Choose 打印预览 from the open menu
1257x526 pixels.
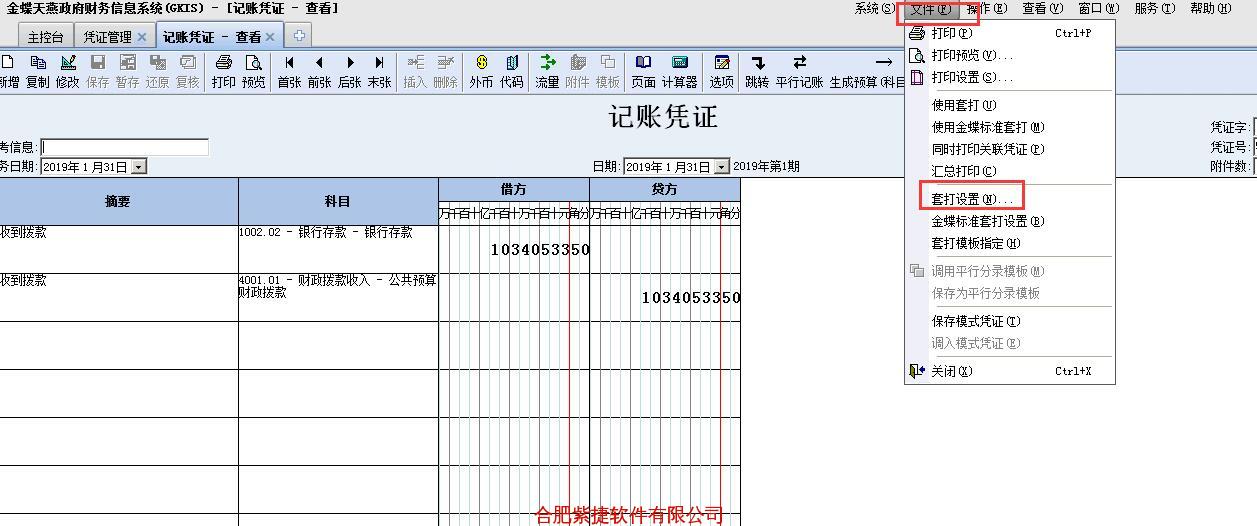click(x=971, y=55)
